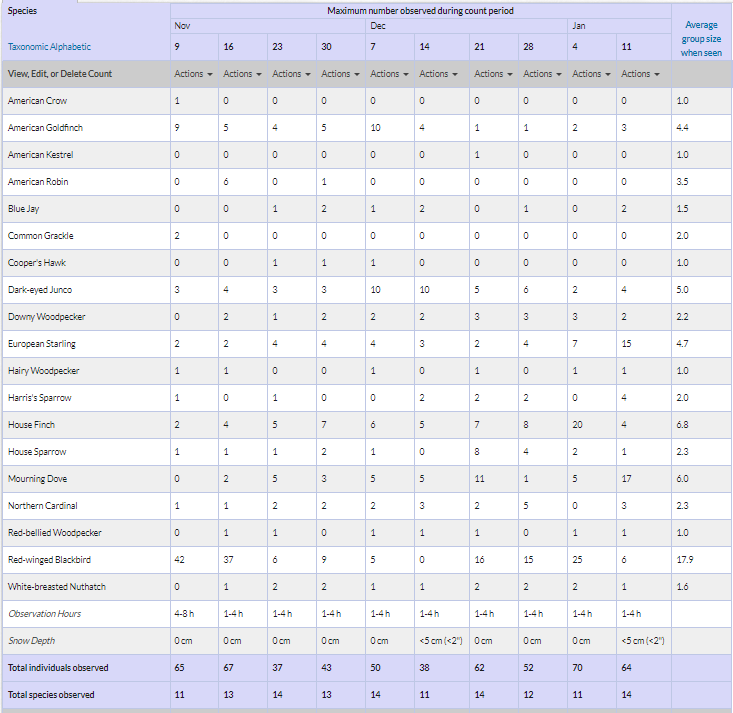
Task: Click the 'View, Edit, or Delete Count' label
Action: tap(60, 74)
